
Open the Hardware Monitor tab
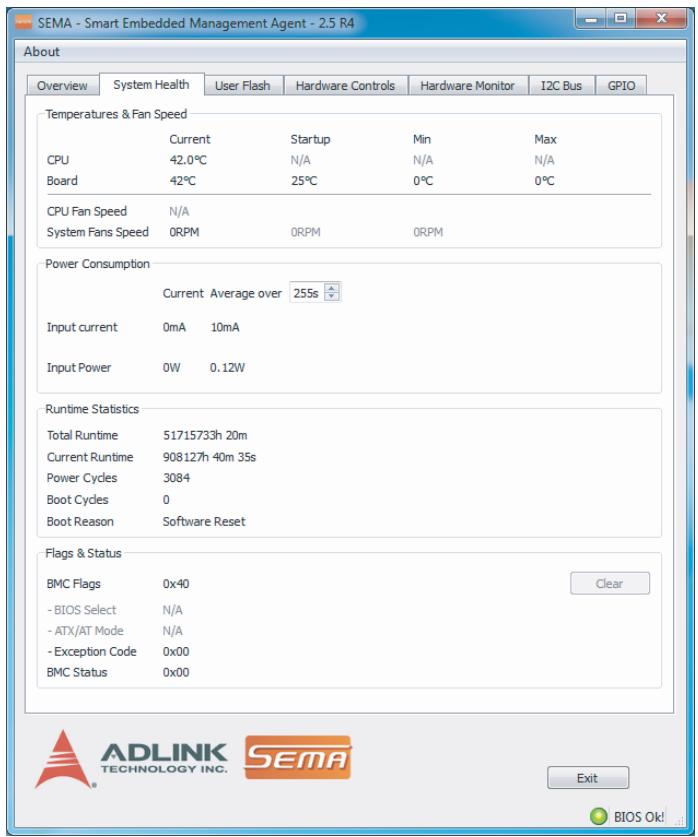point(467,85)
